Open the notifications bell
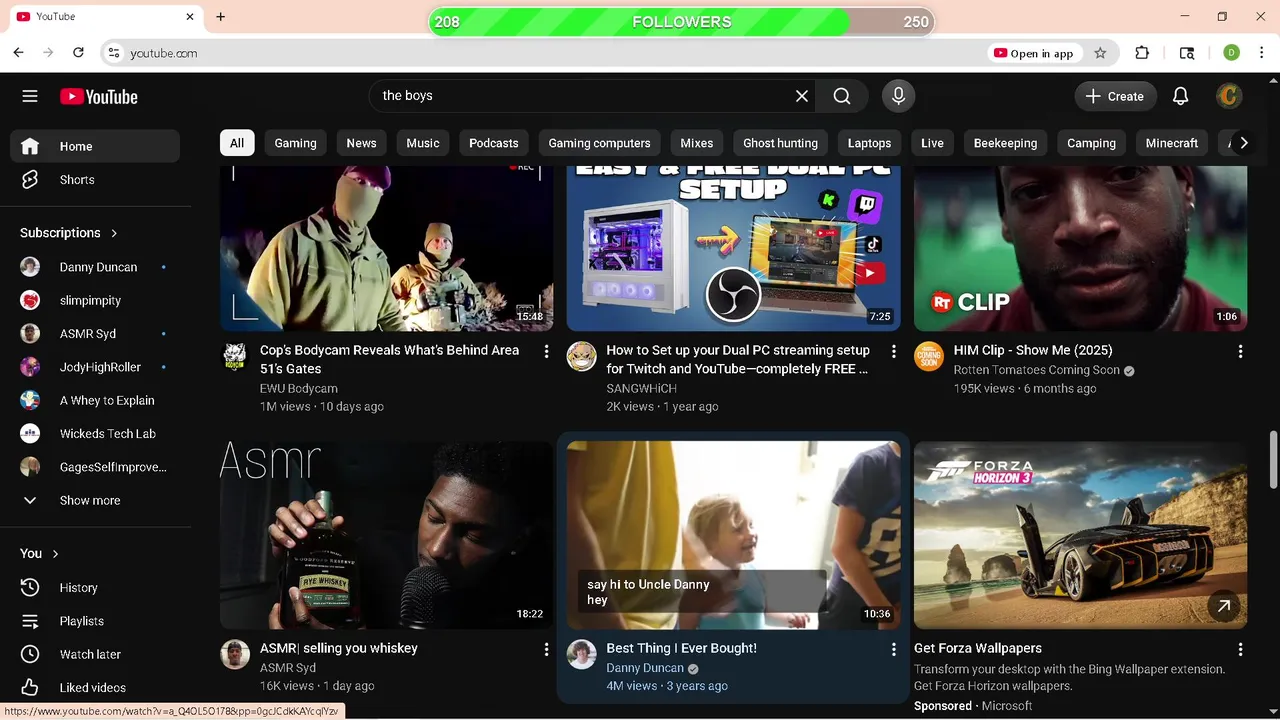 1181,96
